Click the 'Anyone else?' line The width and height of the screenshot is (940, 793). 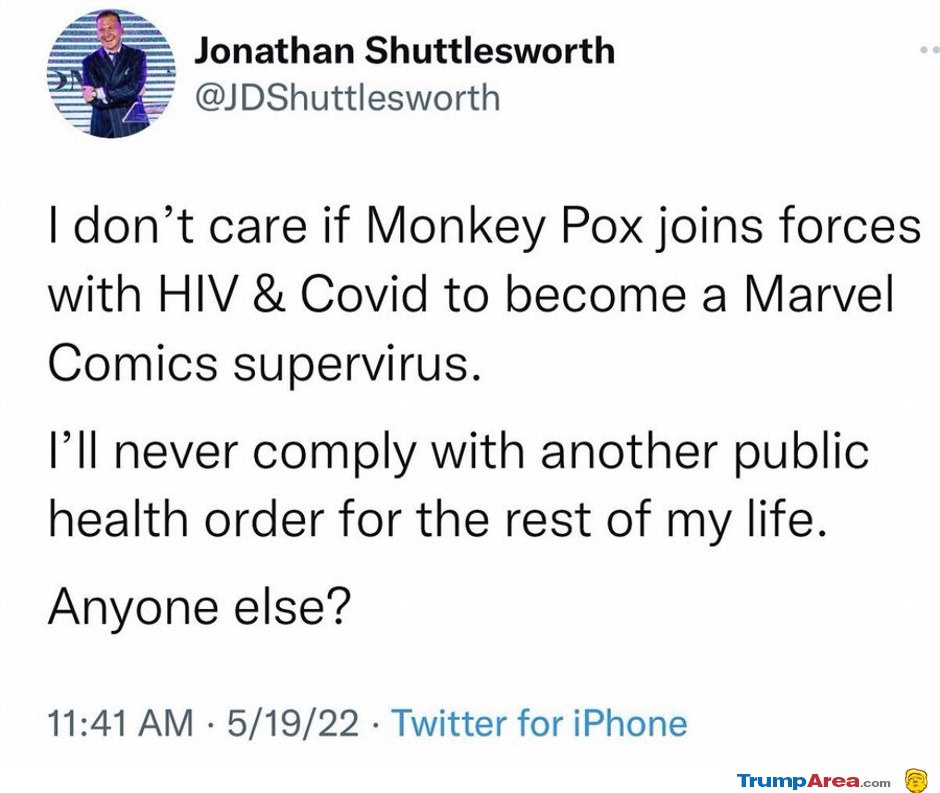point(198,607)
